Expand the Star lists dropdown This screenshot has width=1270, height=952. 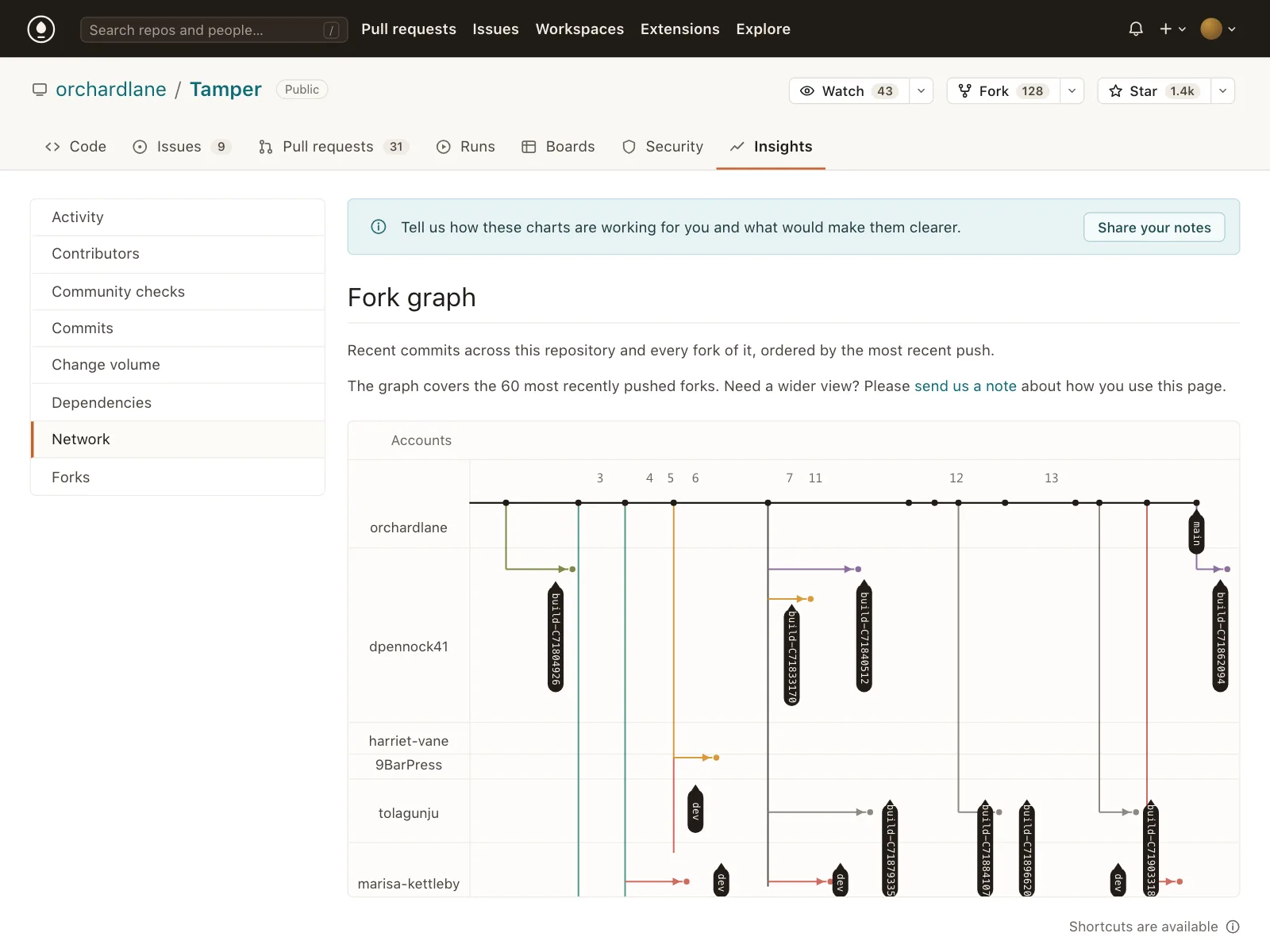(x=1222, y=91)
